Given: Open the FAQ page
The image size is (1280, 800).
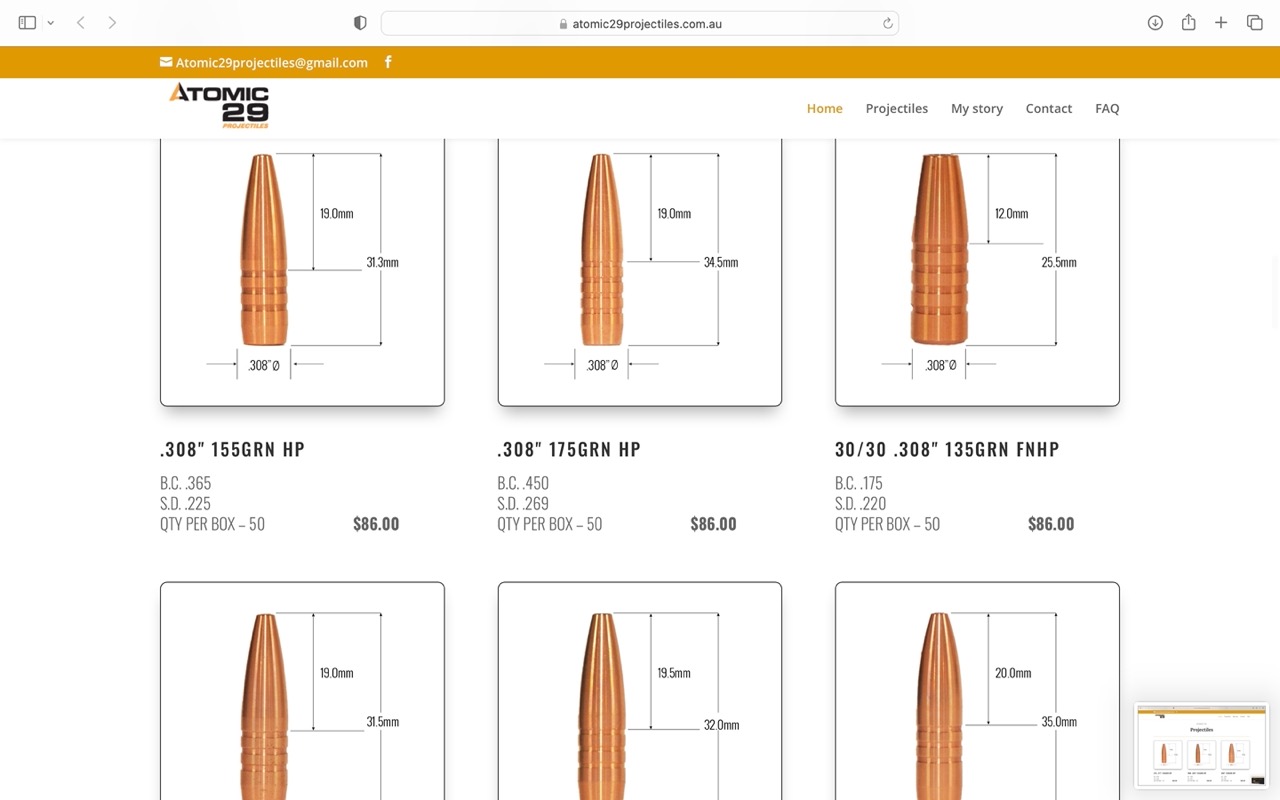Looking at the screenshot, I should point(1107,108).
